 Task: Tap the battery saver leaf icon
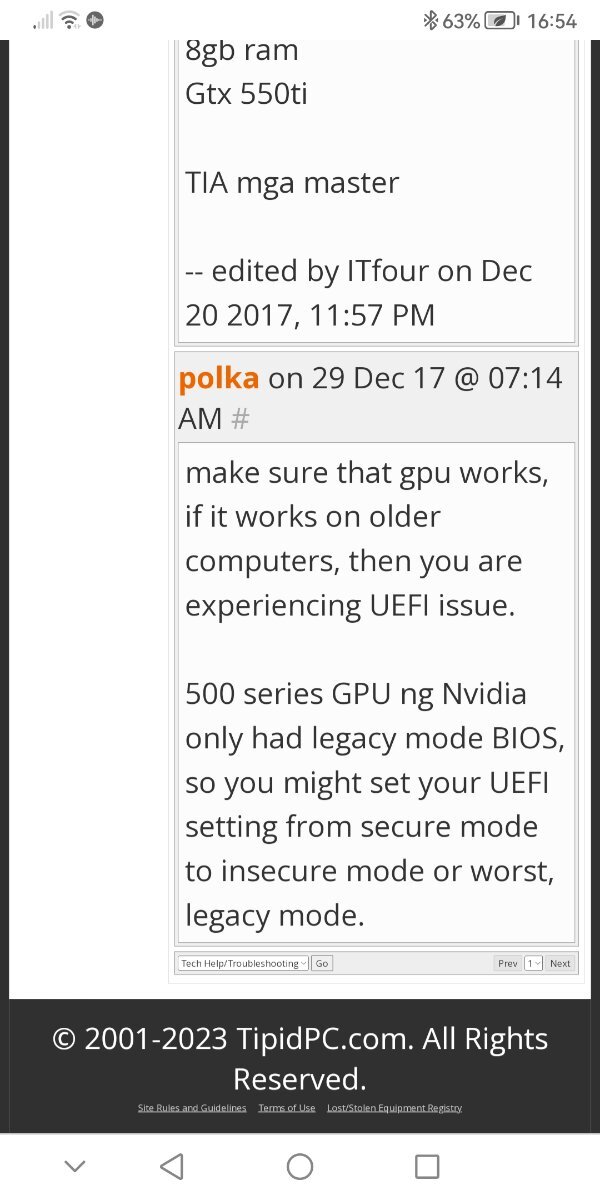click(x=503, y=20)
